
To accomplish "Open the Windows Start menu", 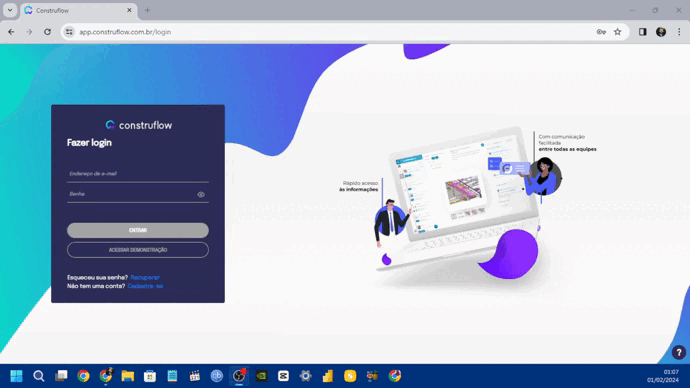I will click(16, 376).
